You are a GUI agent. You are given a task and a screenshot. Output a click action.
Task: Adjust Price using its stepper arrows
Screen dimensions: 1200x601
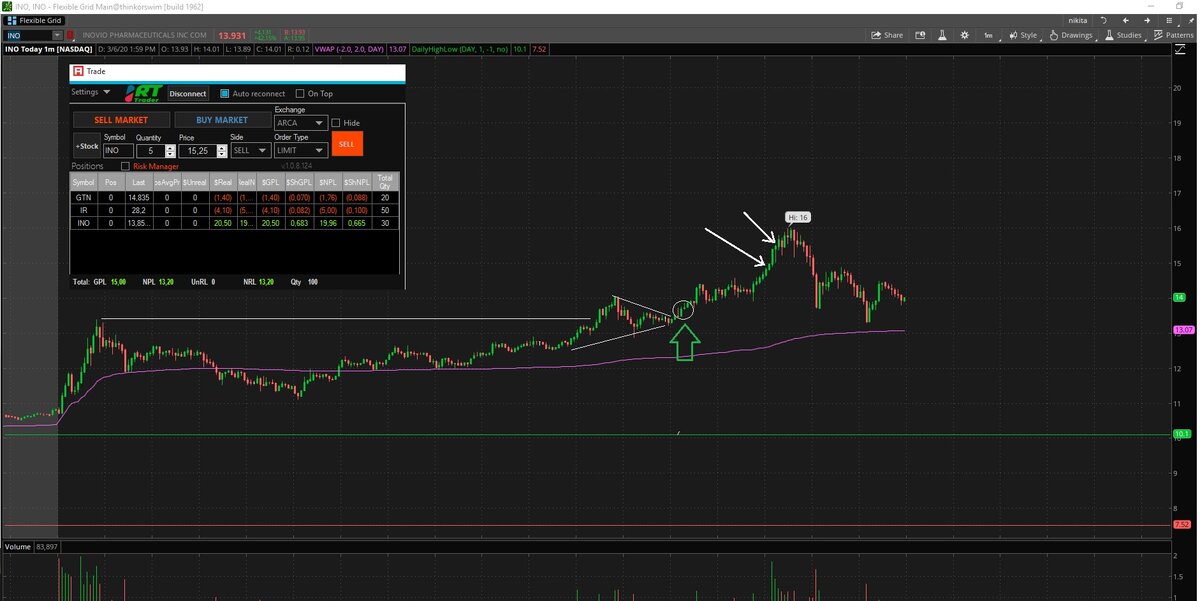pyautogui.click(x=220, y=150)
